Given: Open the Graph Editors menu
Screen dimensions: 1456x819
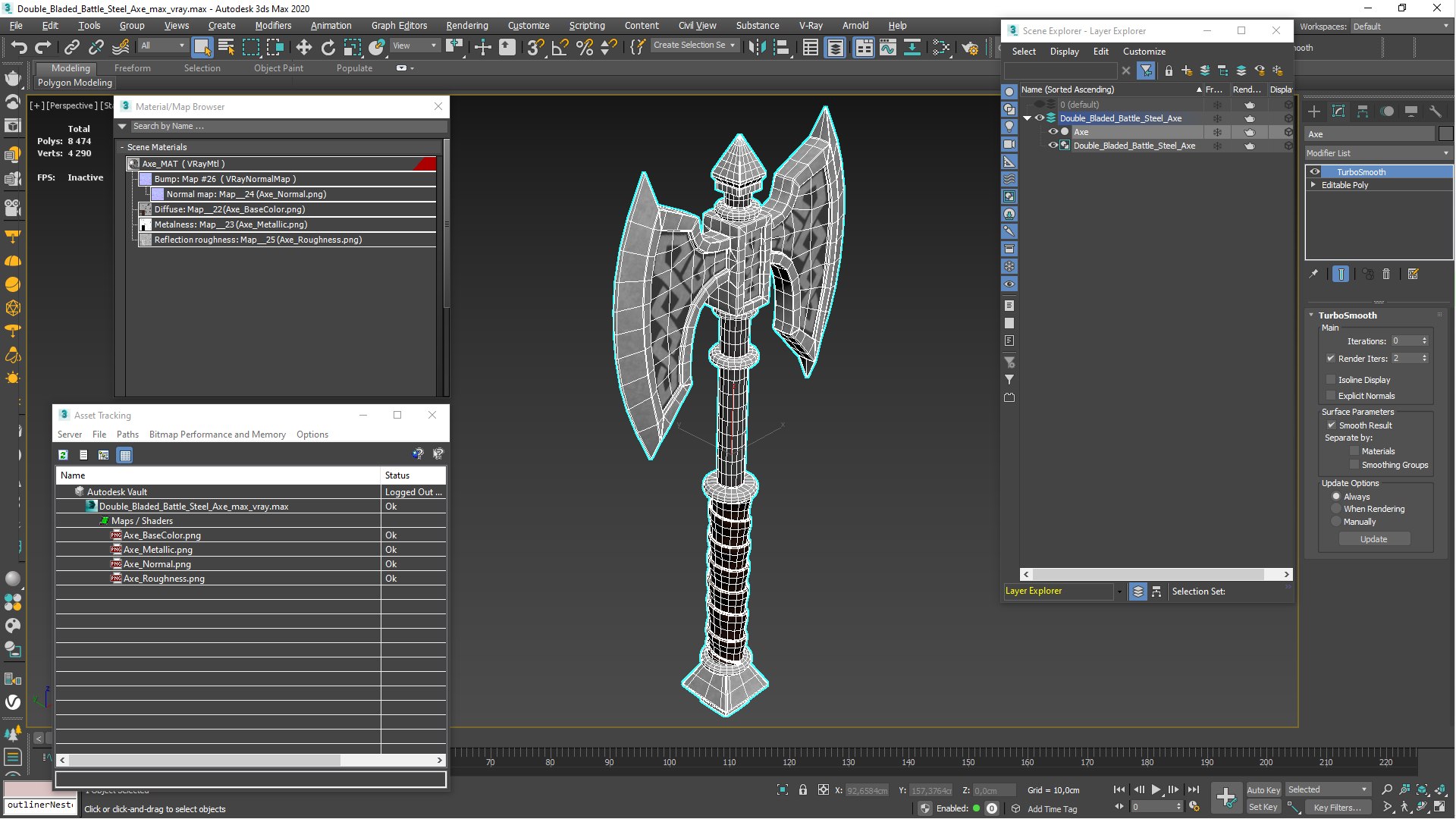Looking at the screenshot, I should click(399, 25).
